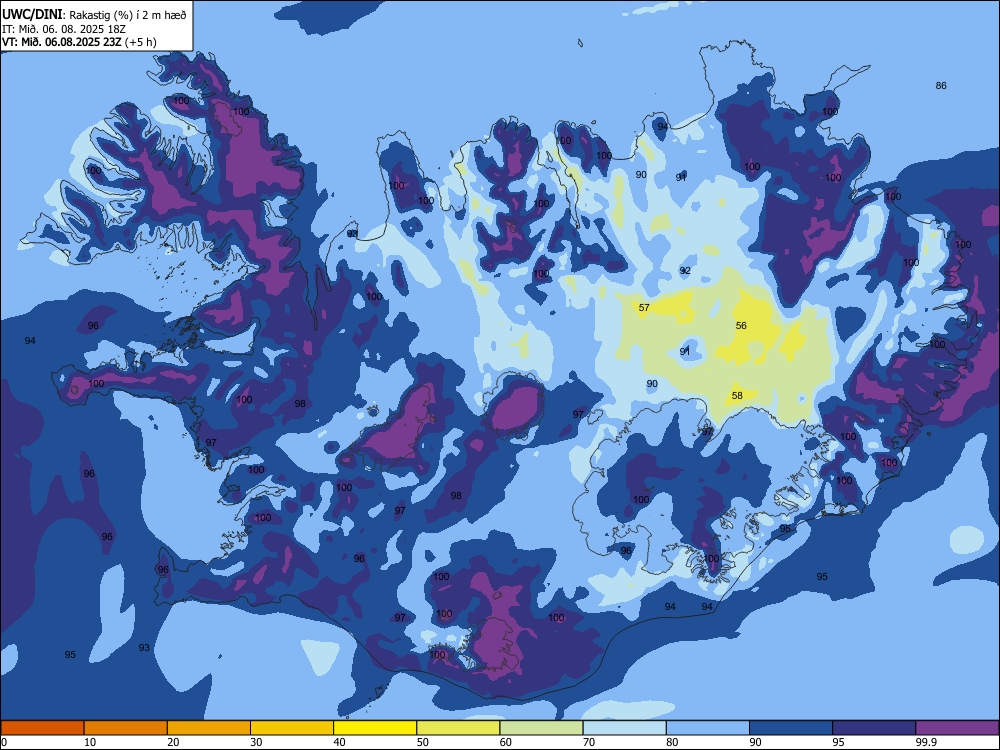Click the light green 60–70 legend swatch

pos(541,728)
